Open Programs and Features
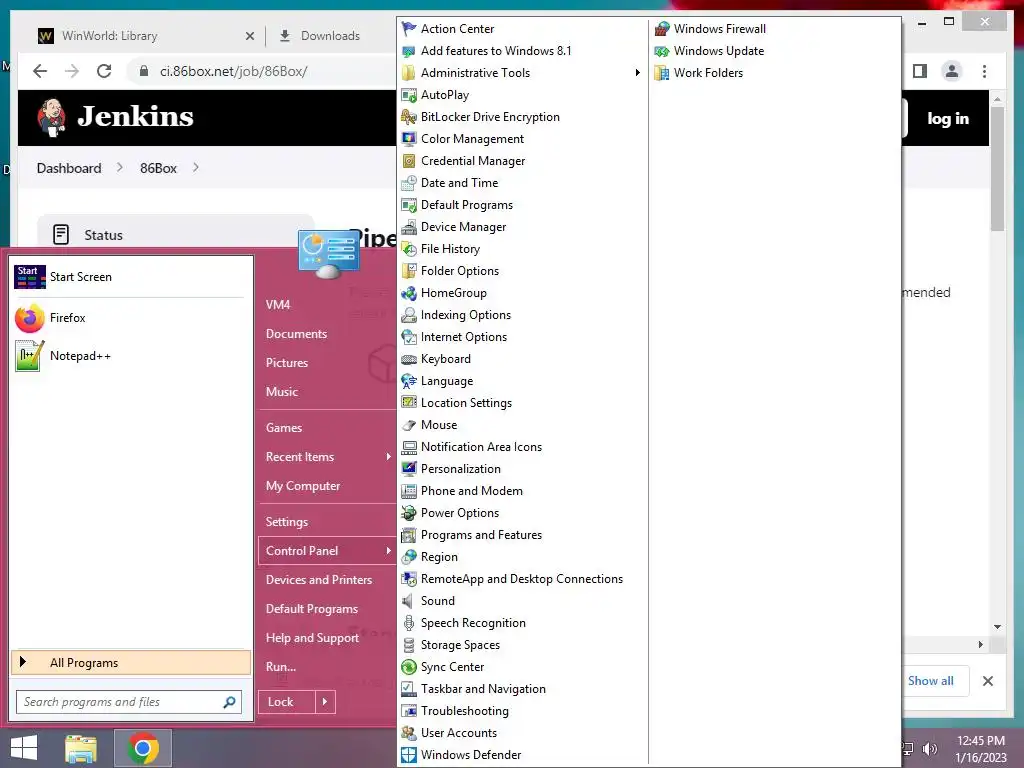The width and height of the screenshot is (1024, 768). tap(481, 535)
